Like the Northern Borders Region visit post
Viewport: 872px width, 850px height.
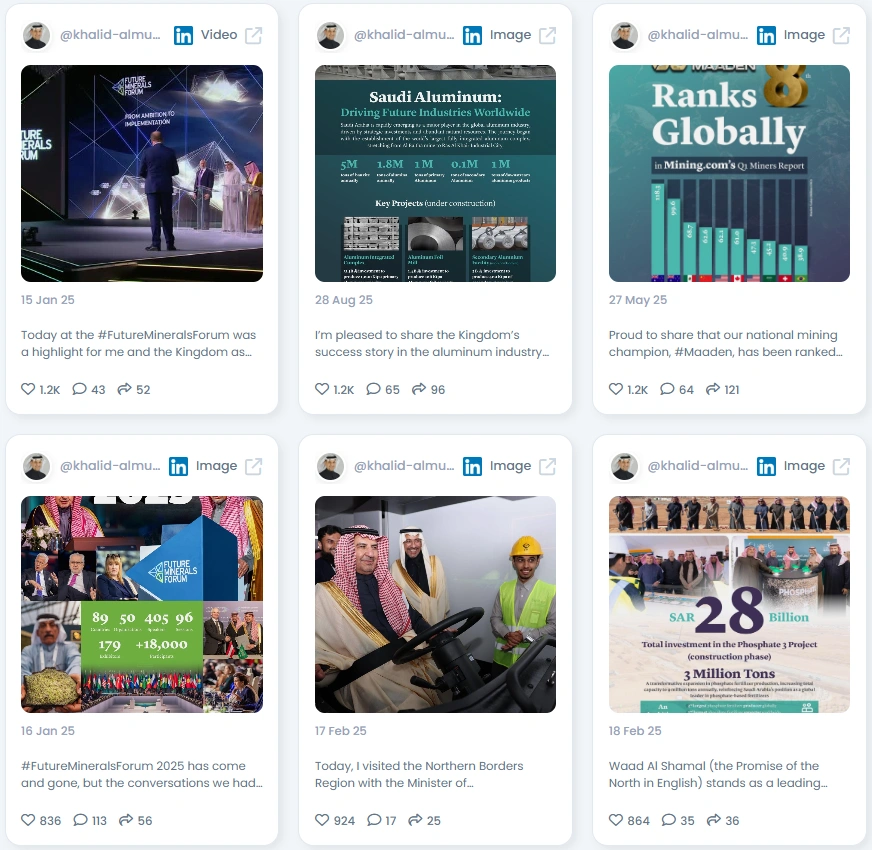(x=322, y=819)
